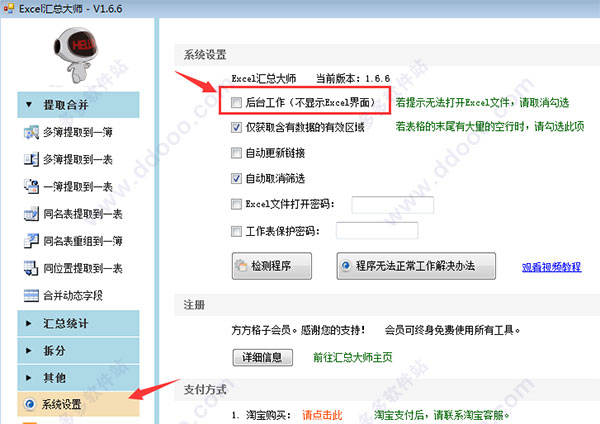The image size is (600, 424).
Task: Click the app icon in title bar
Action: pos(8,8)
